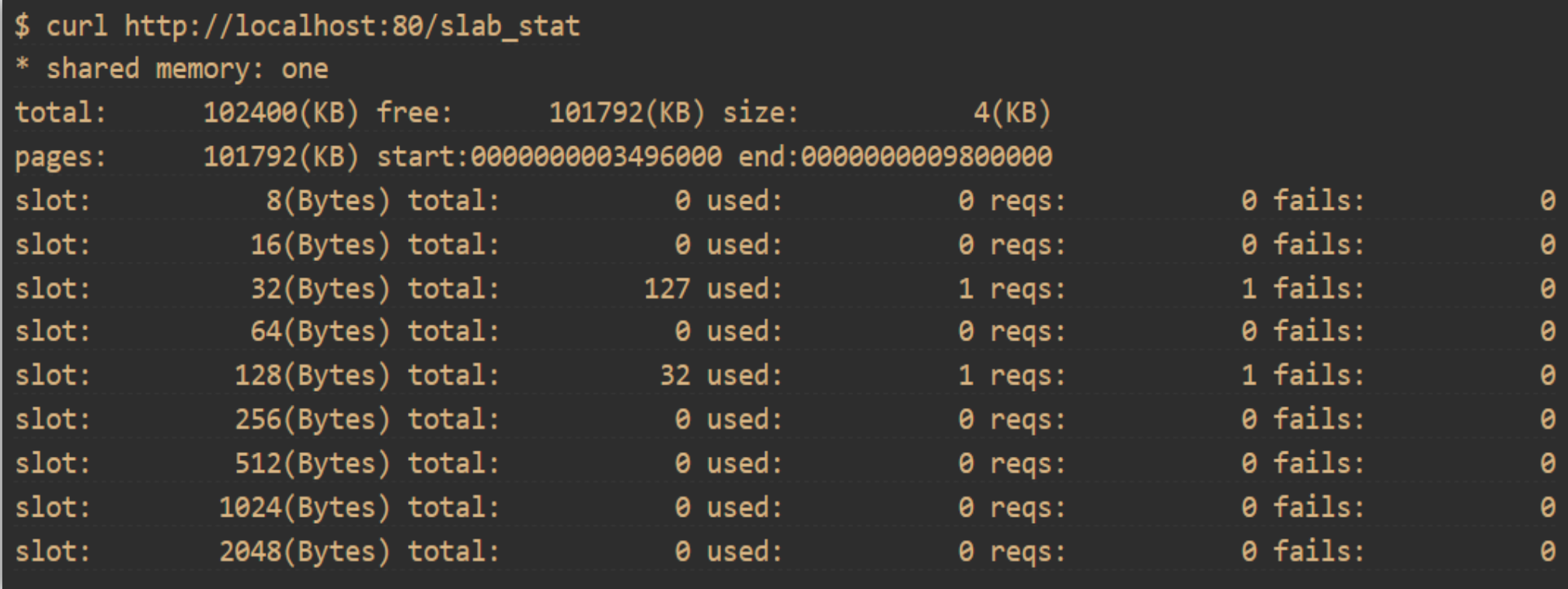
Task: Click the start address 0000000003496000
Action: click(x=596, y=157)
